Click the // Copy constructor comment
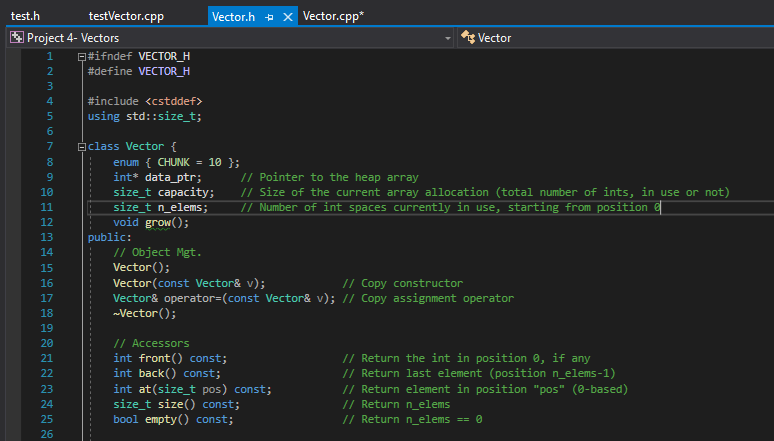 403,283
